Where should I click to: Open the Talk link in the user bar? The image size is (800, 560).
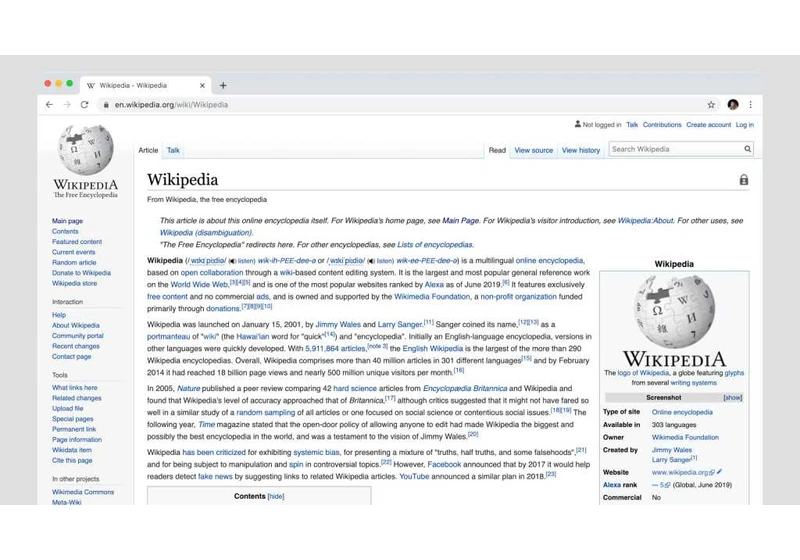click(632, 124)
